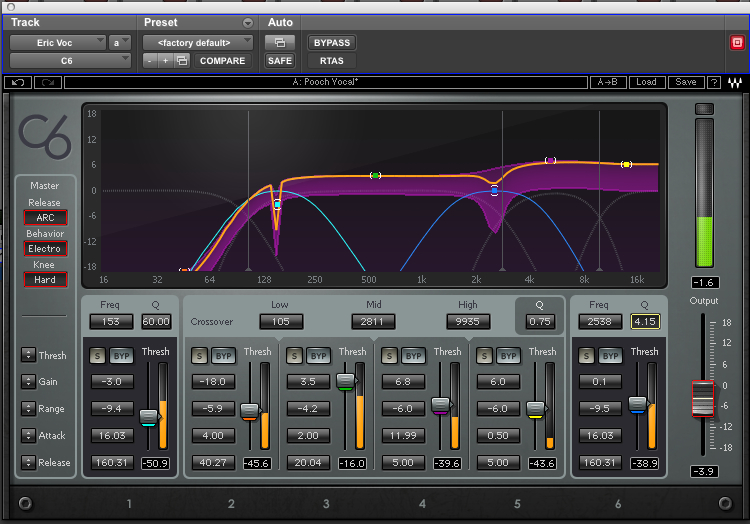Change the Electro behavior mode
The image size is (750, 524).
(x=45, y=249)
